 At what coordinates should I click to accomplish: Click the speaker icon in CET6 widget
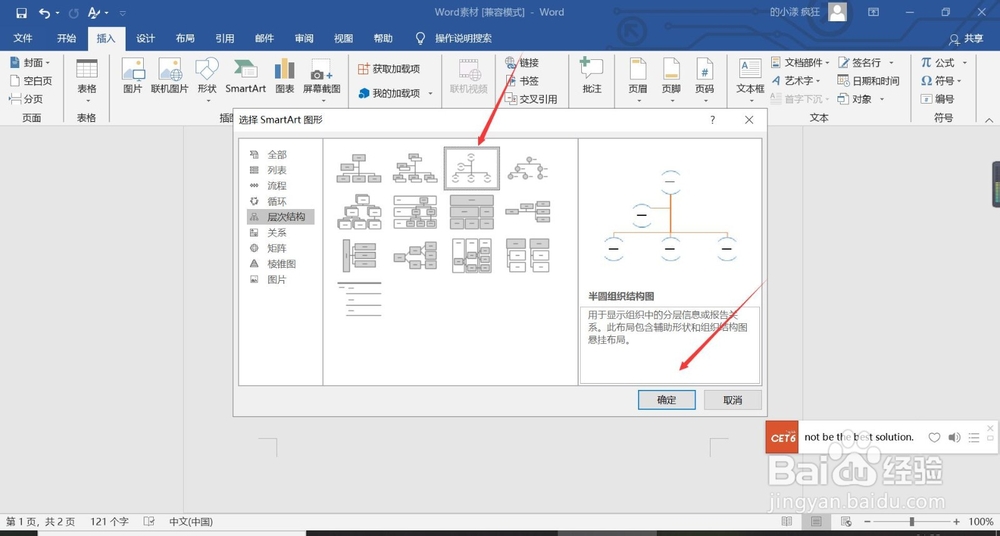(954, 437)
